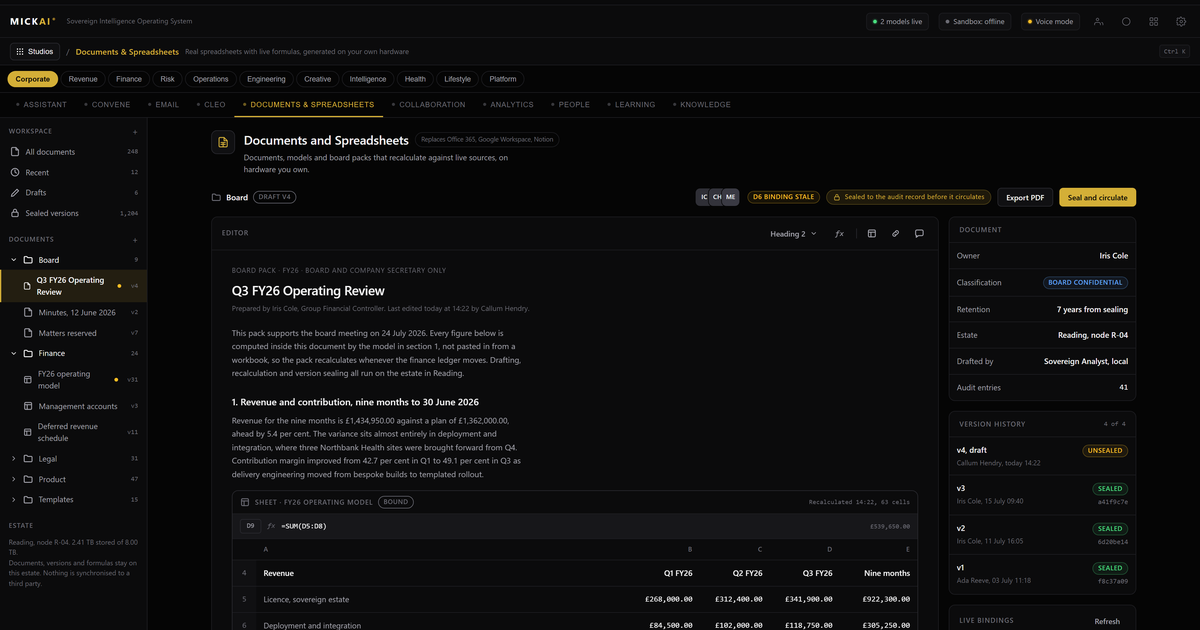
Task: Click the ME collaborator avatar
Action: 731,197
